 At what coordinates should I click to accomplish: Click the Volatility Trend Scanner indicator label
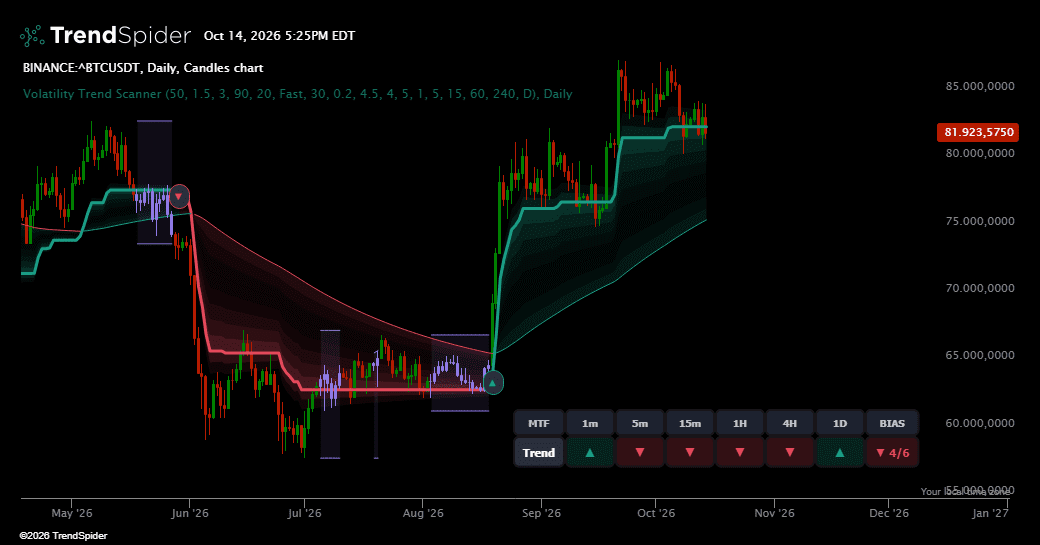pos(297,94)
